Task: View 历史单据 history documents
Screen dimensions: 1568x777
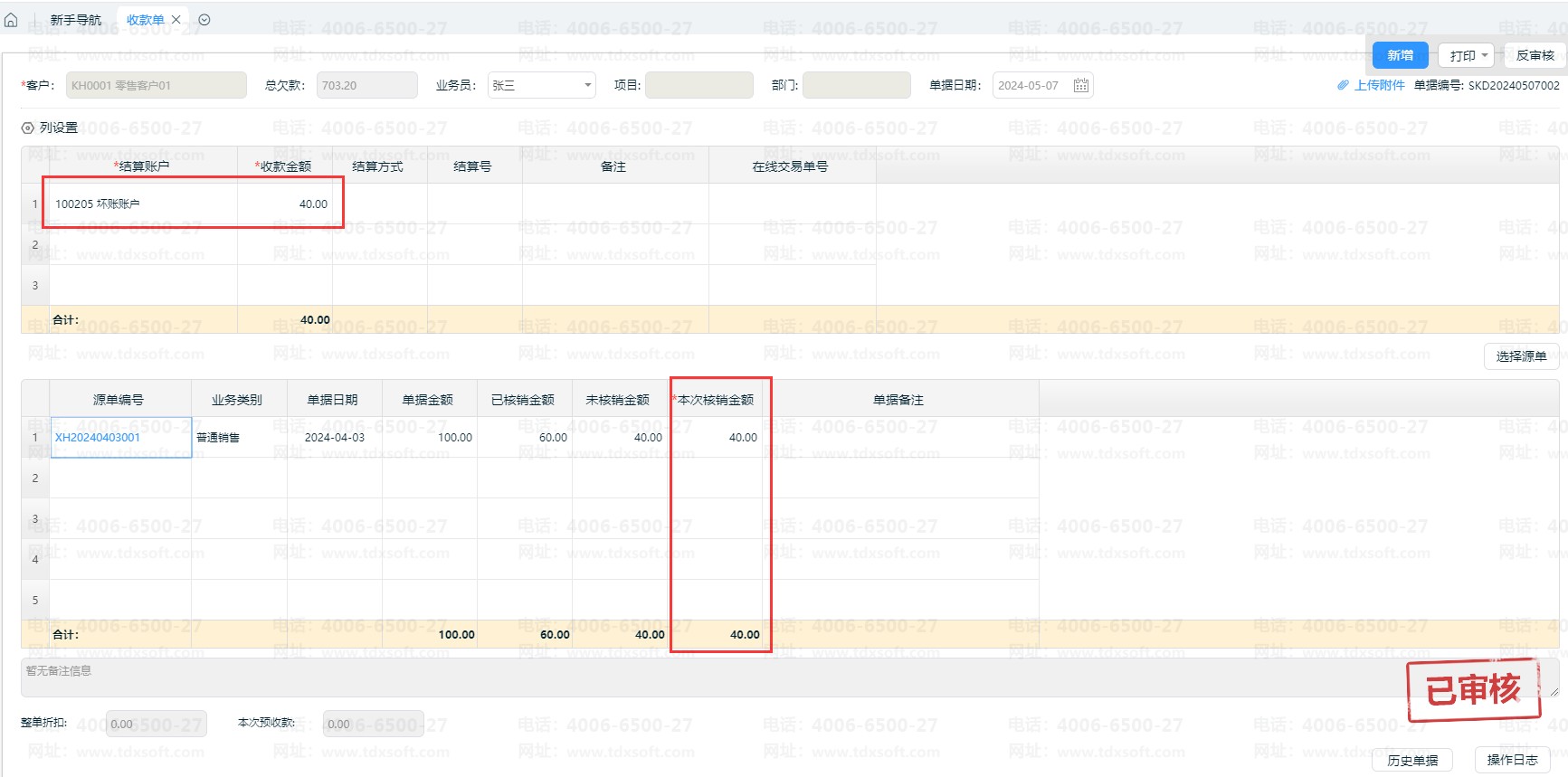Action: (x=1411, y=761)
